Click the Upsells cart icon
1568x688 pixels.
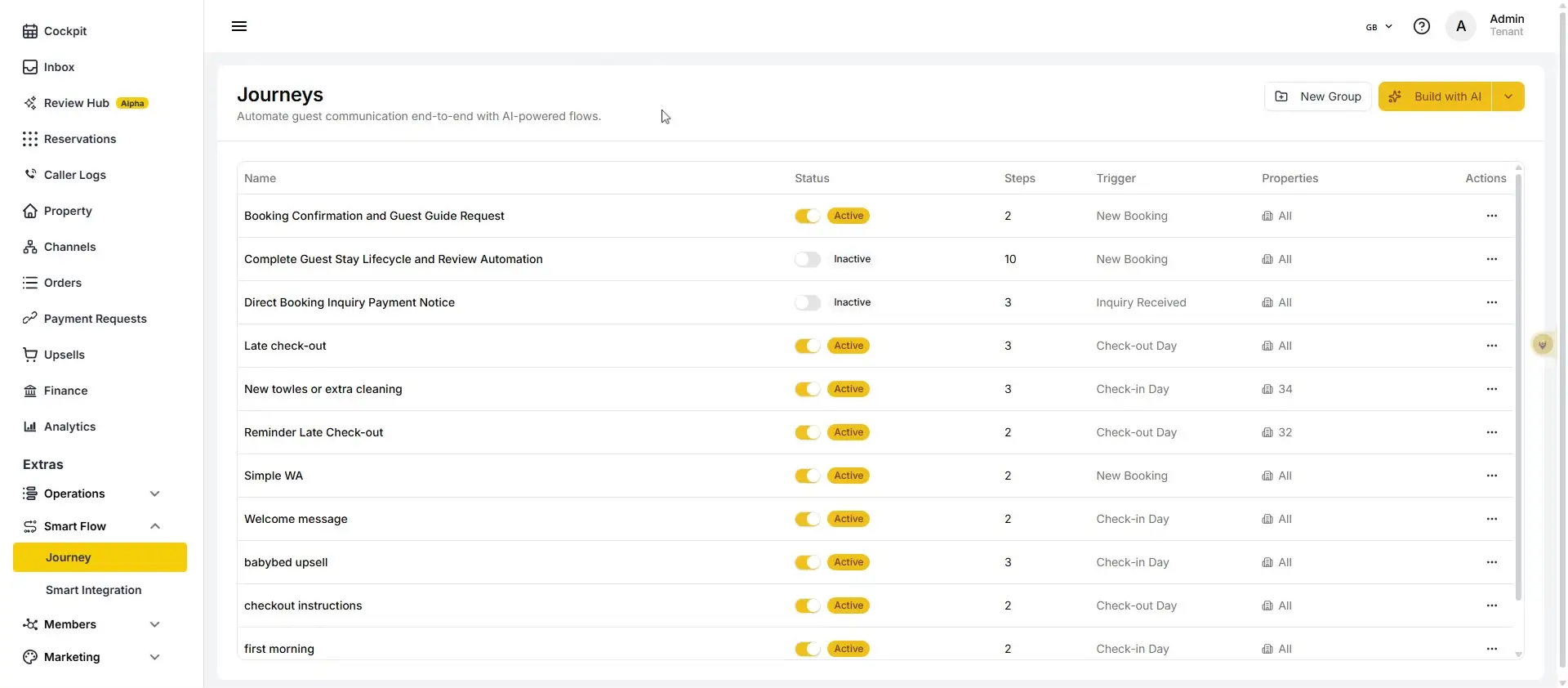coord(30,355)
